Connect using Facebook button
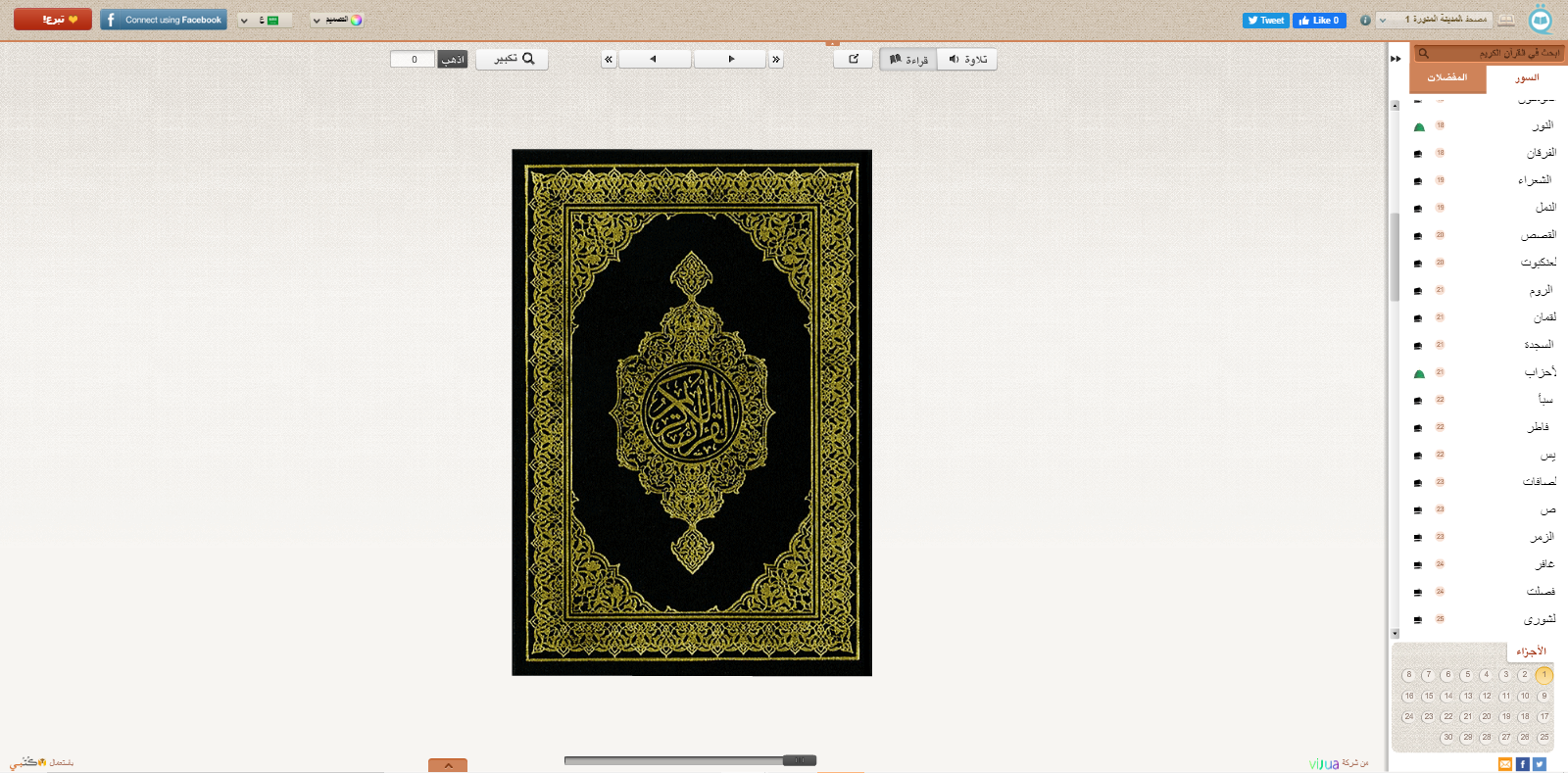This screenshot has width=1568, height=773. (164, 20)
